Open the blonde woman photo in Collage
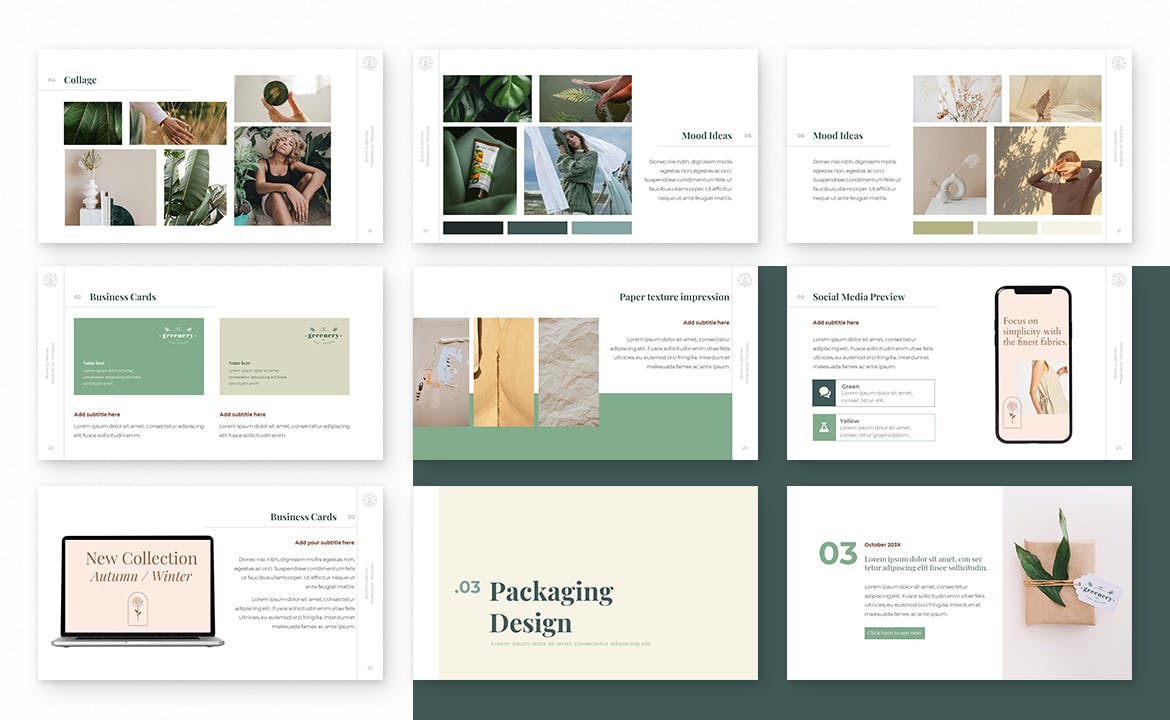1170x720 pixels. [x=282, y=175]
